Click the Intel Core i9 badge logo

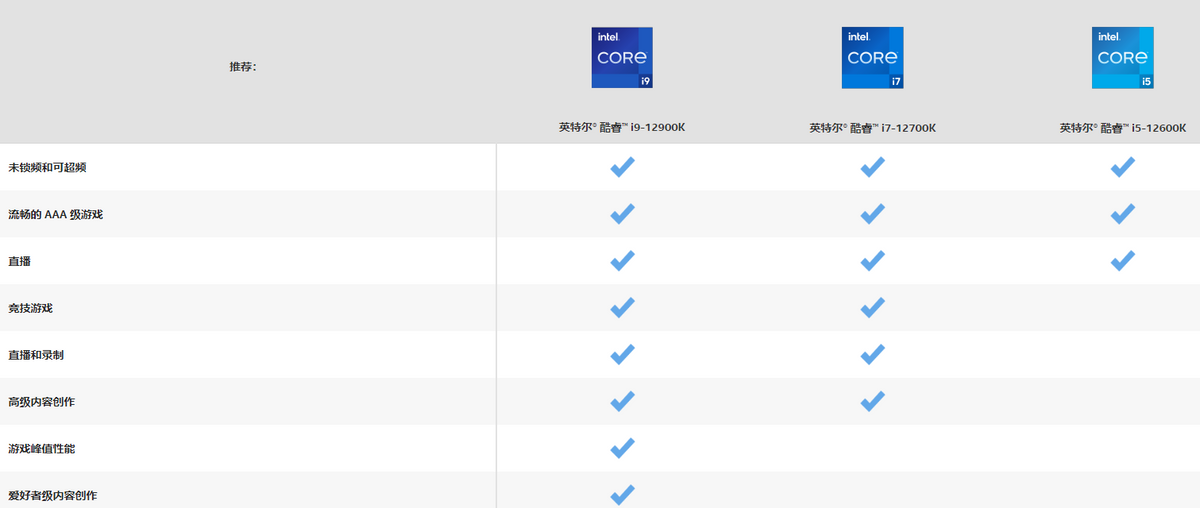coord(622,58)
